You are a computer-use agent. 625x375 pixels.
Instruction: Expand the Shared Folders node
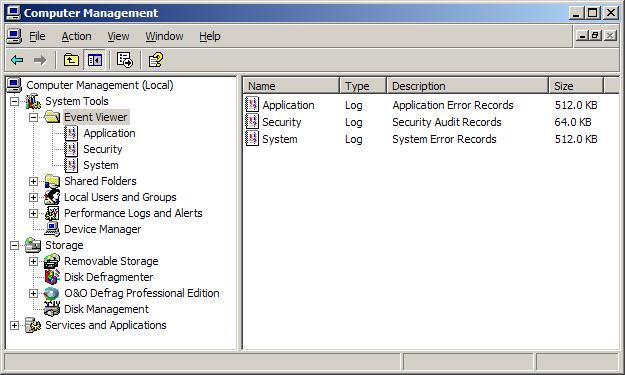[33, 181]
